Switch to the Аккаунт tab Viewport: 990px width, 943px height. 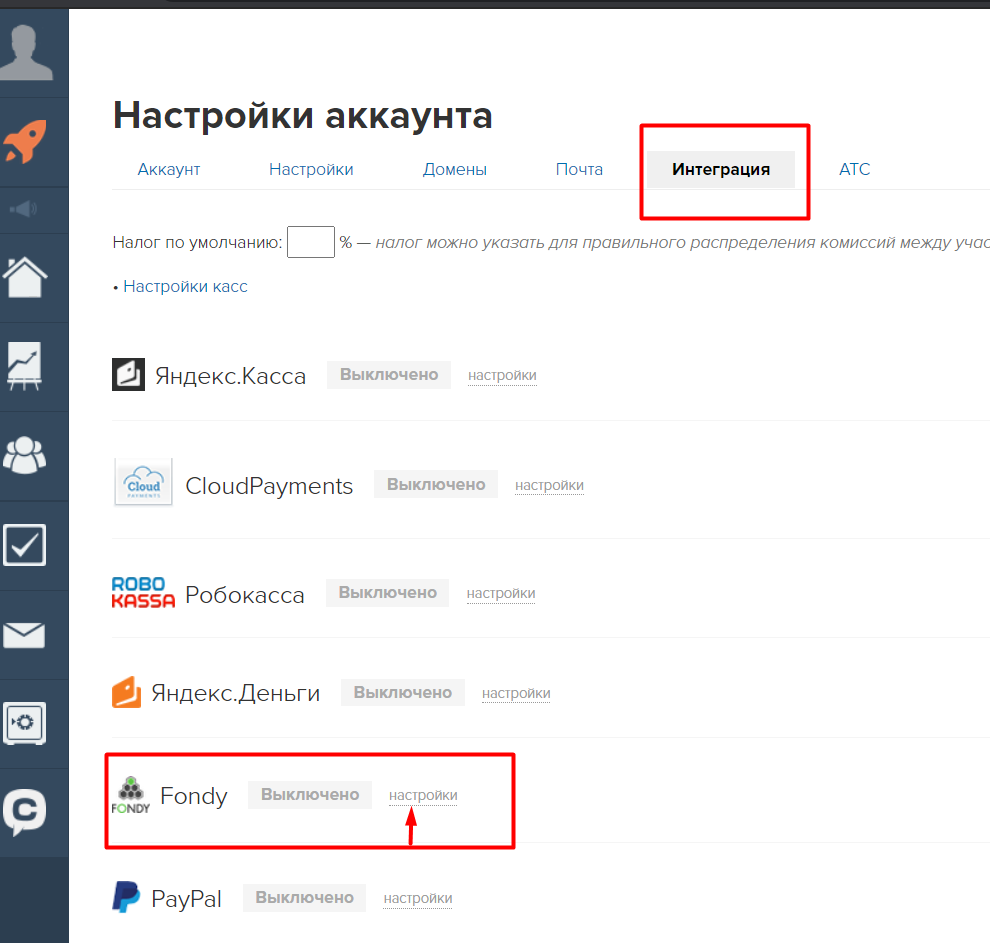[169, 169]
